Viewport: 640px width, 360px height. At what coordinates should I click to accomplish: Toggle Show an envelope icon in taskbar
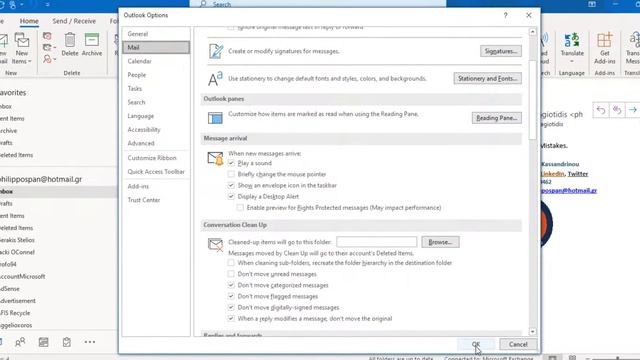(231, 185)
